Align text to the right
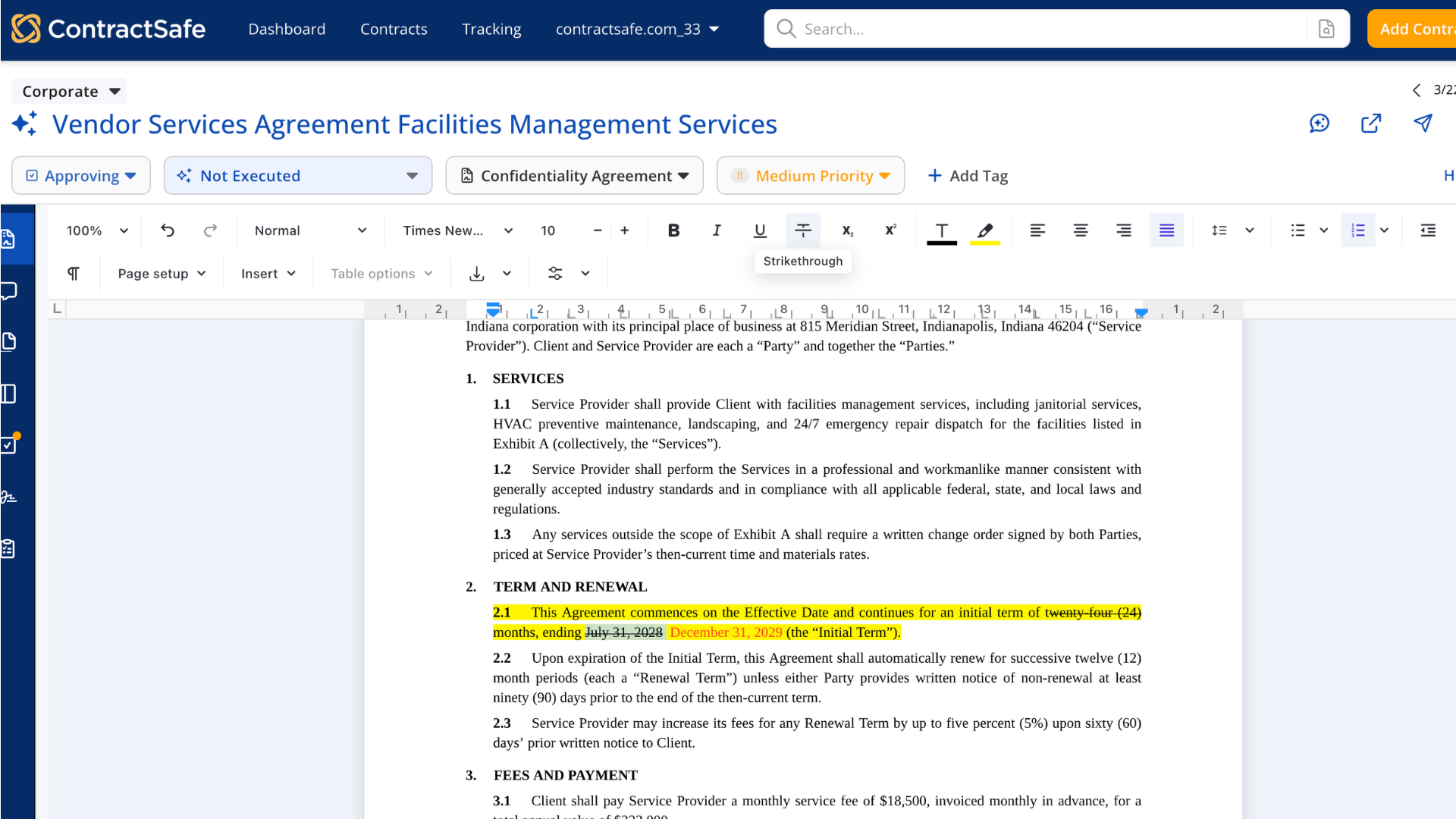The image size is (1456, 819). tap(1124, 231)
